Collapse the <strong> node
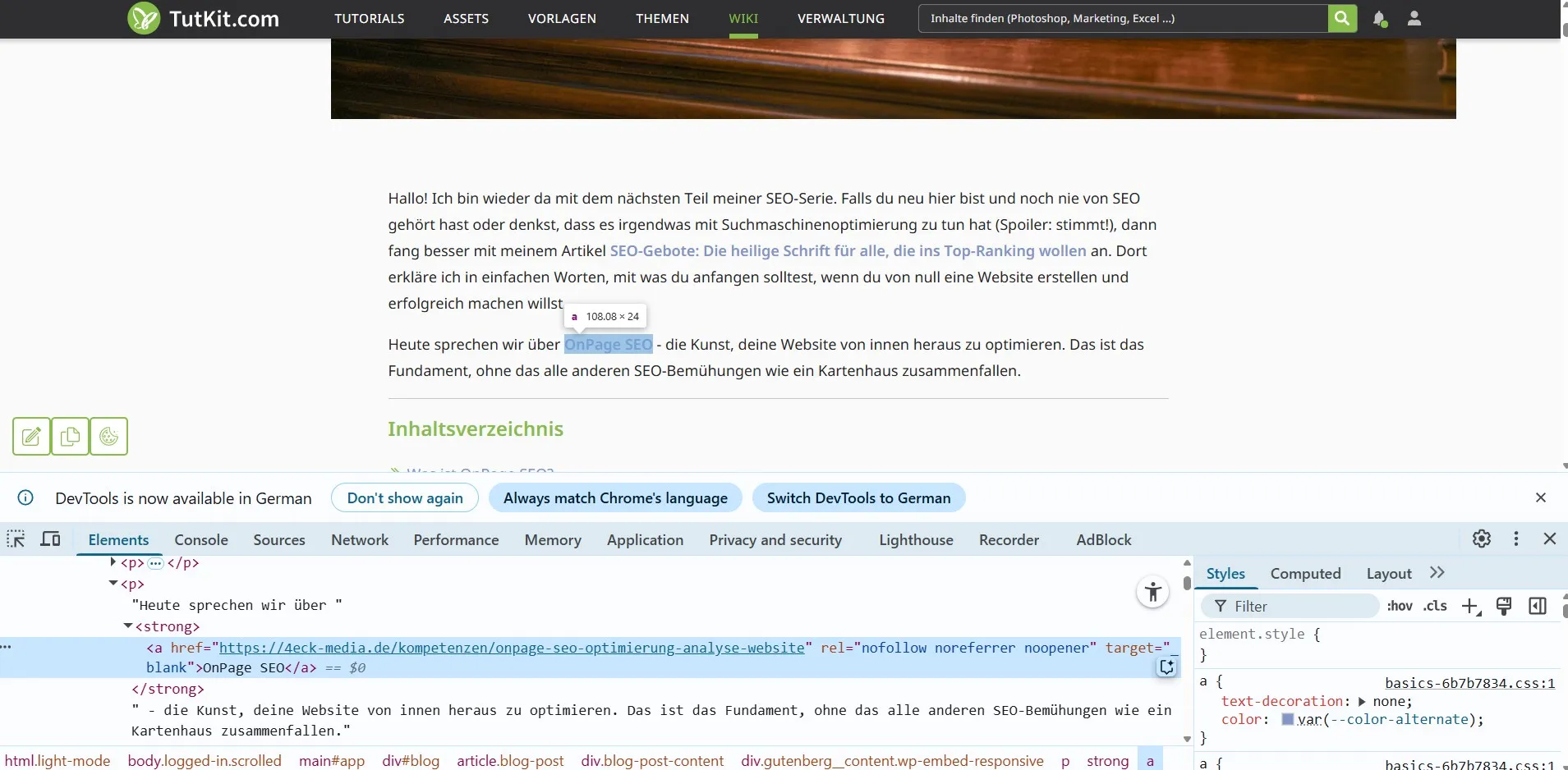The height and width of the screenshot is (770, 1568). 128,626
